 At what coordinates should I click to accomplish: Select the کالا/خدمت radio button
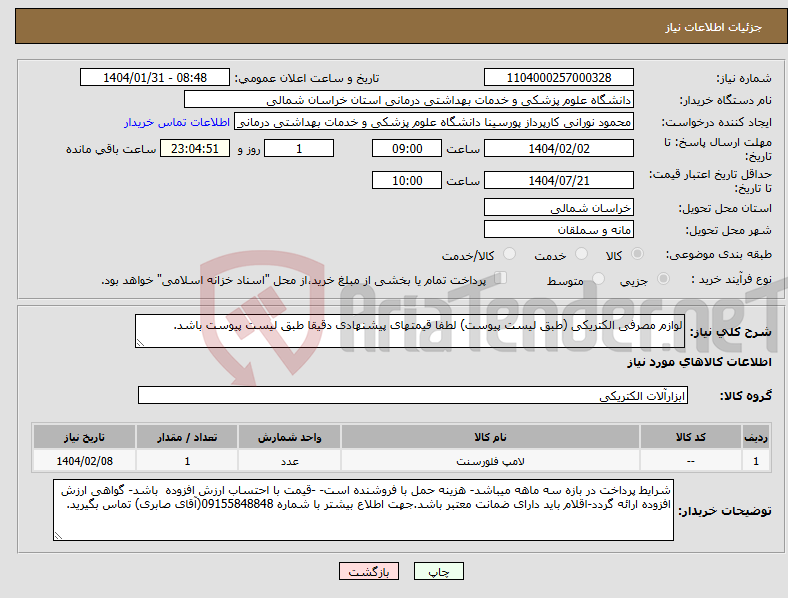(510, 254)
